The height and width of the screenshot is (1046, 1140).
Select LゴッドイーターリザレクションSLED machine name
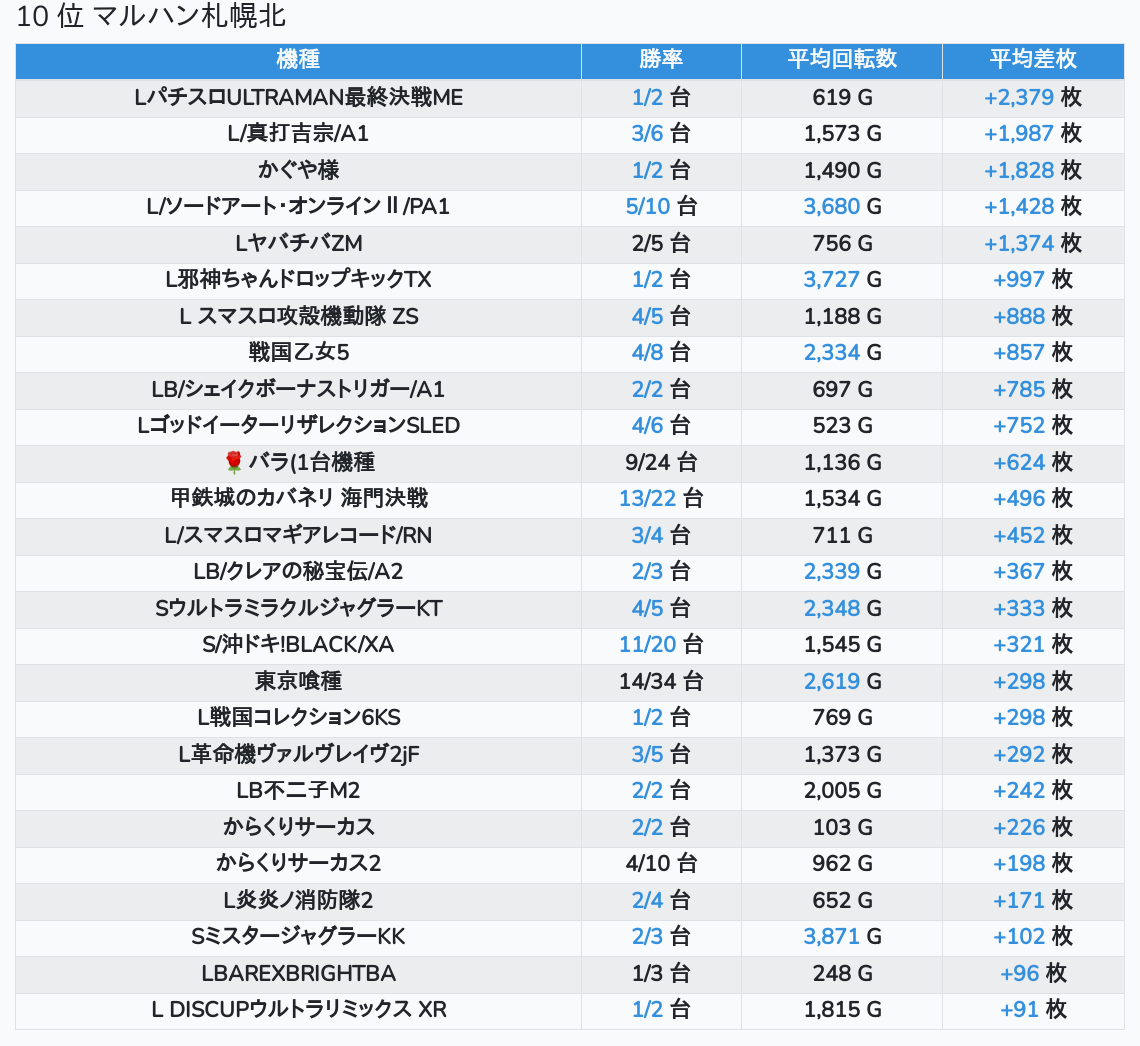[x=298, y=425]
